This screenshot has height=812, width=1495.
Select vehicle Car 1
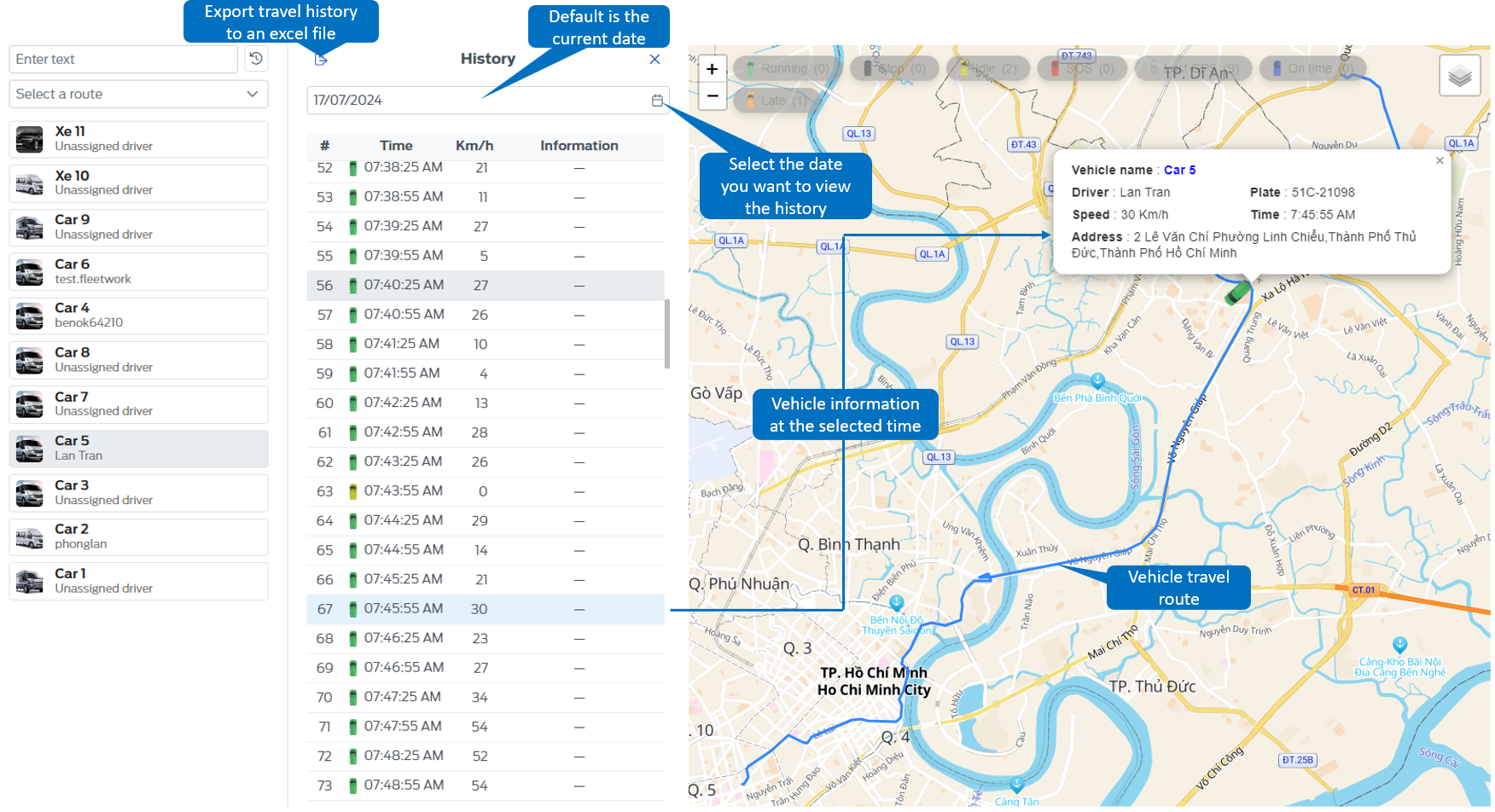click(138, 582)
